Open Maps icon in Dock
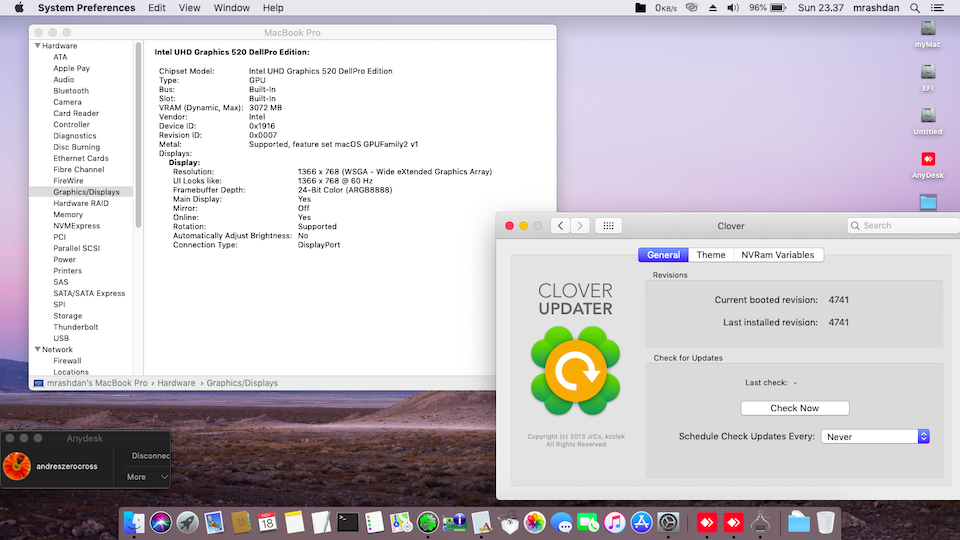960x540 pixels. coord(401,522)
